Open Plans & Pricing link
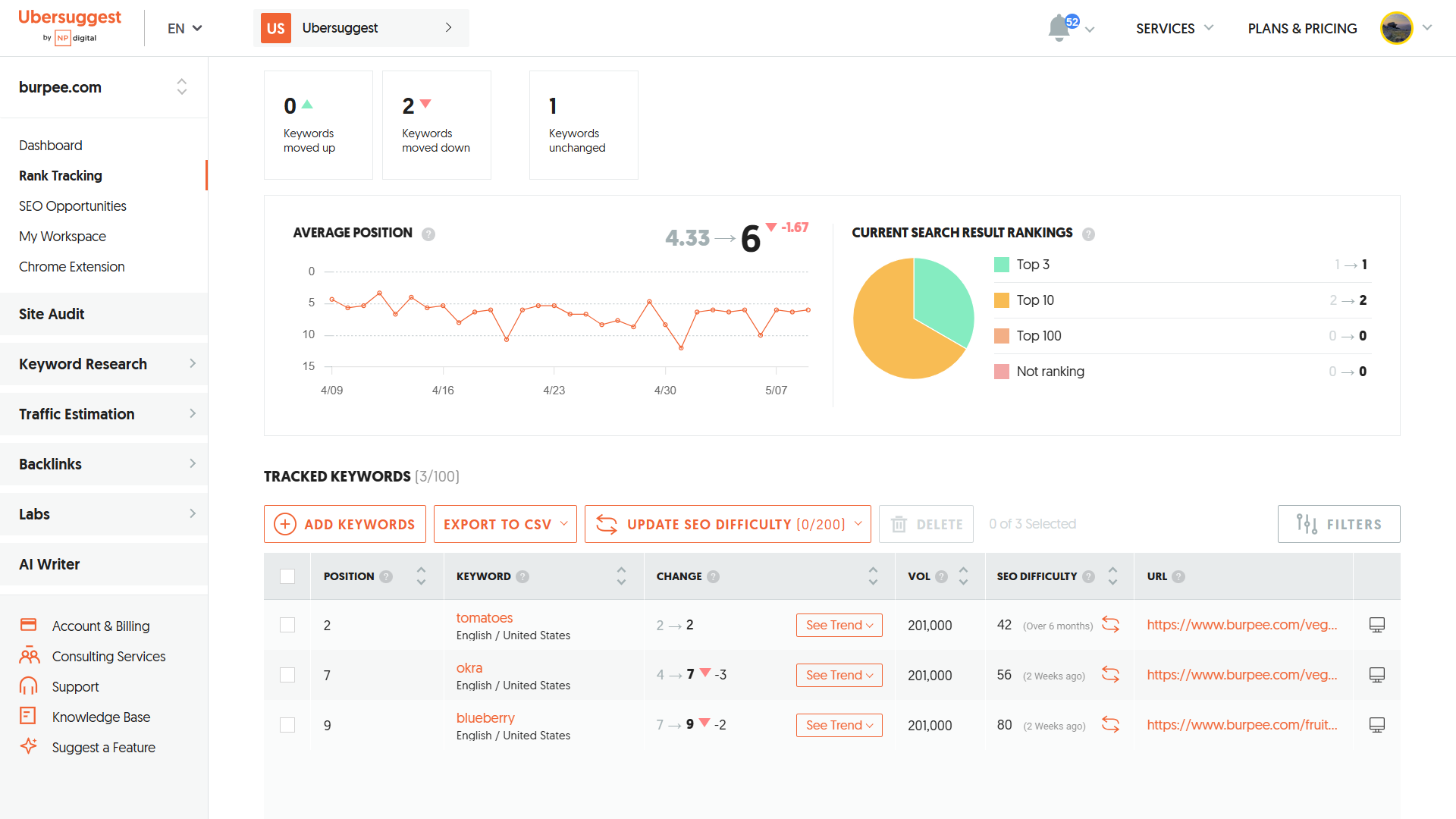Viewport: 1456px width, 819px height. [x=1302, y=28]
